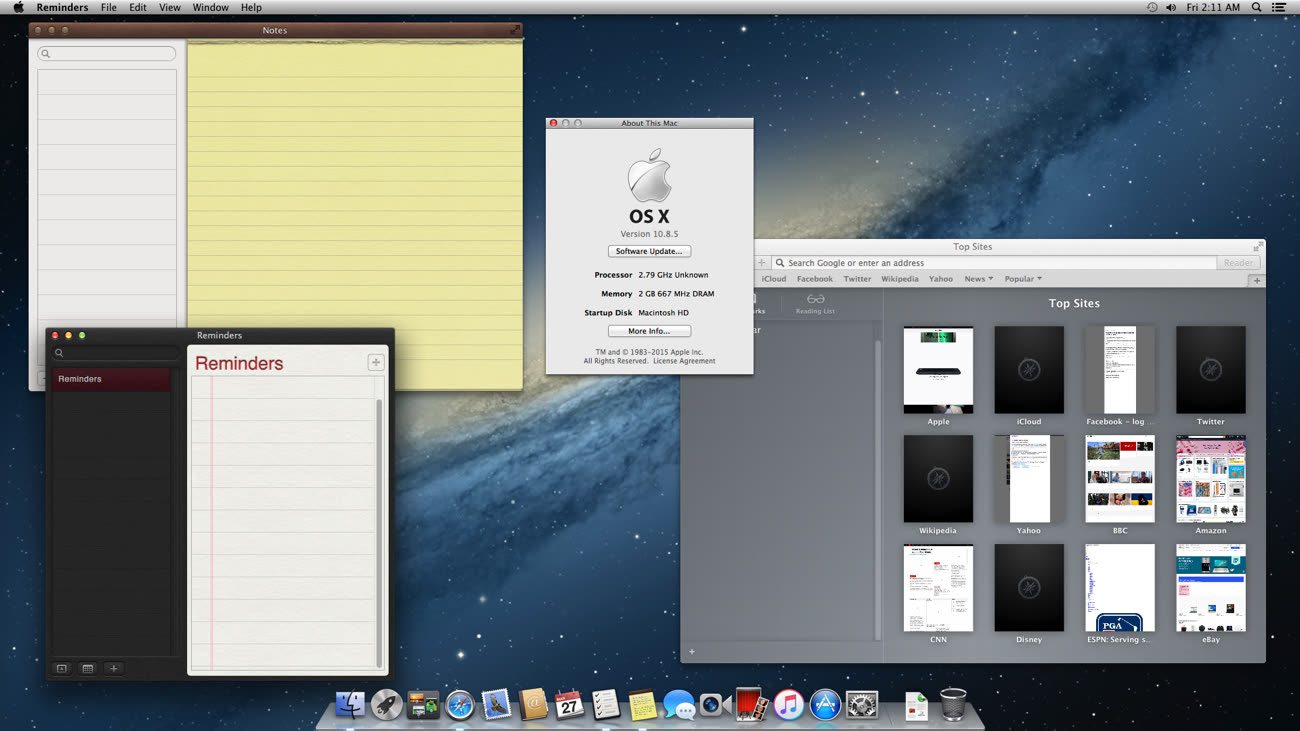Open Launchpad from the dock
Screen dimensions: 1300x731
386,705
